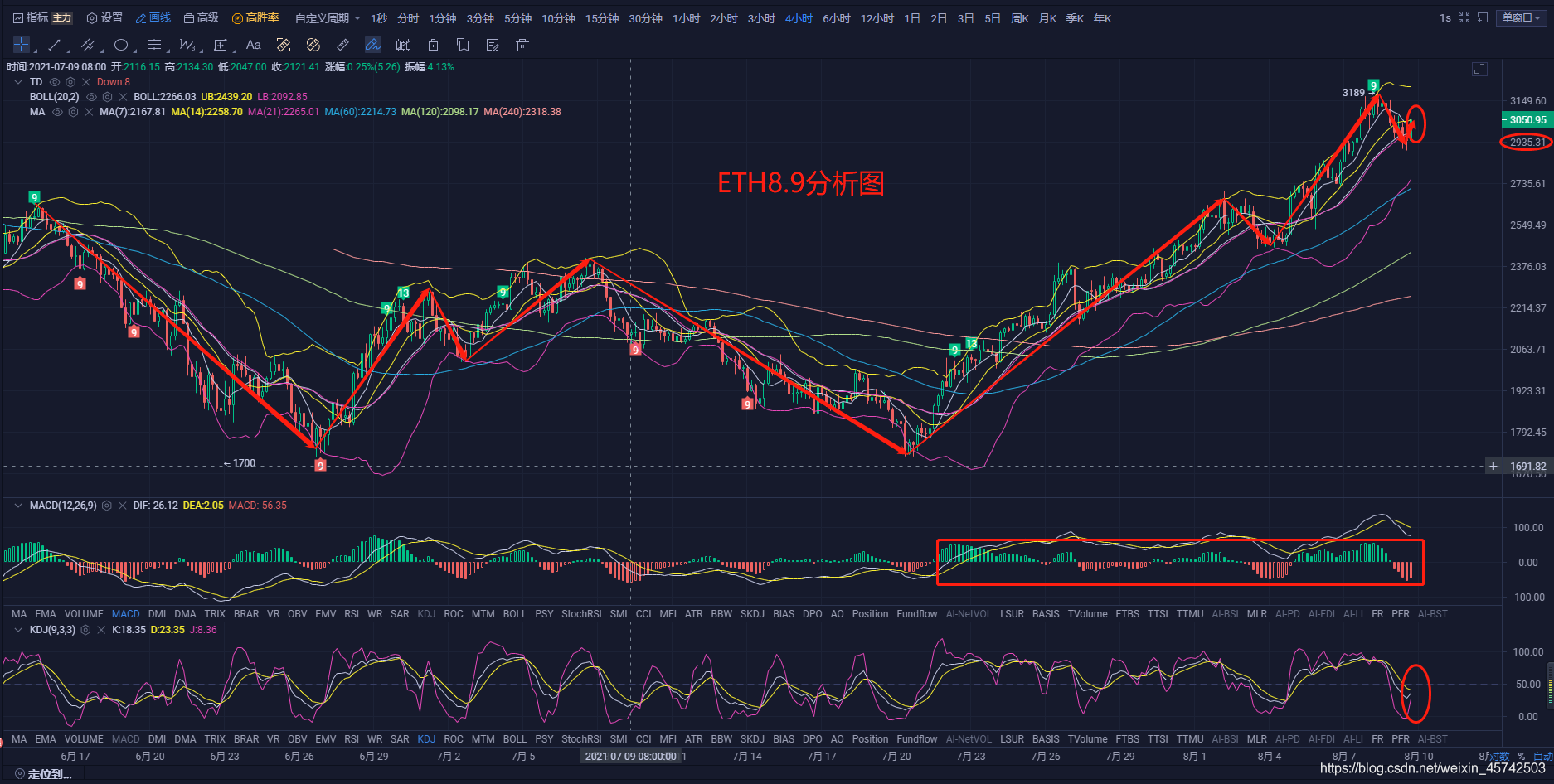Select the horizontal levels line tool
Viewport: 1554px width, 784px height.
[154, 45]
